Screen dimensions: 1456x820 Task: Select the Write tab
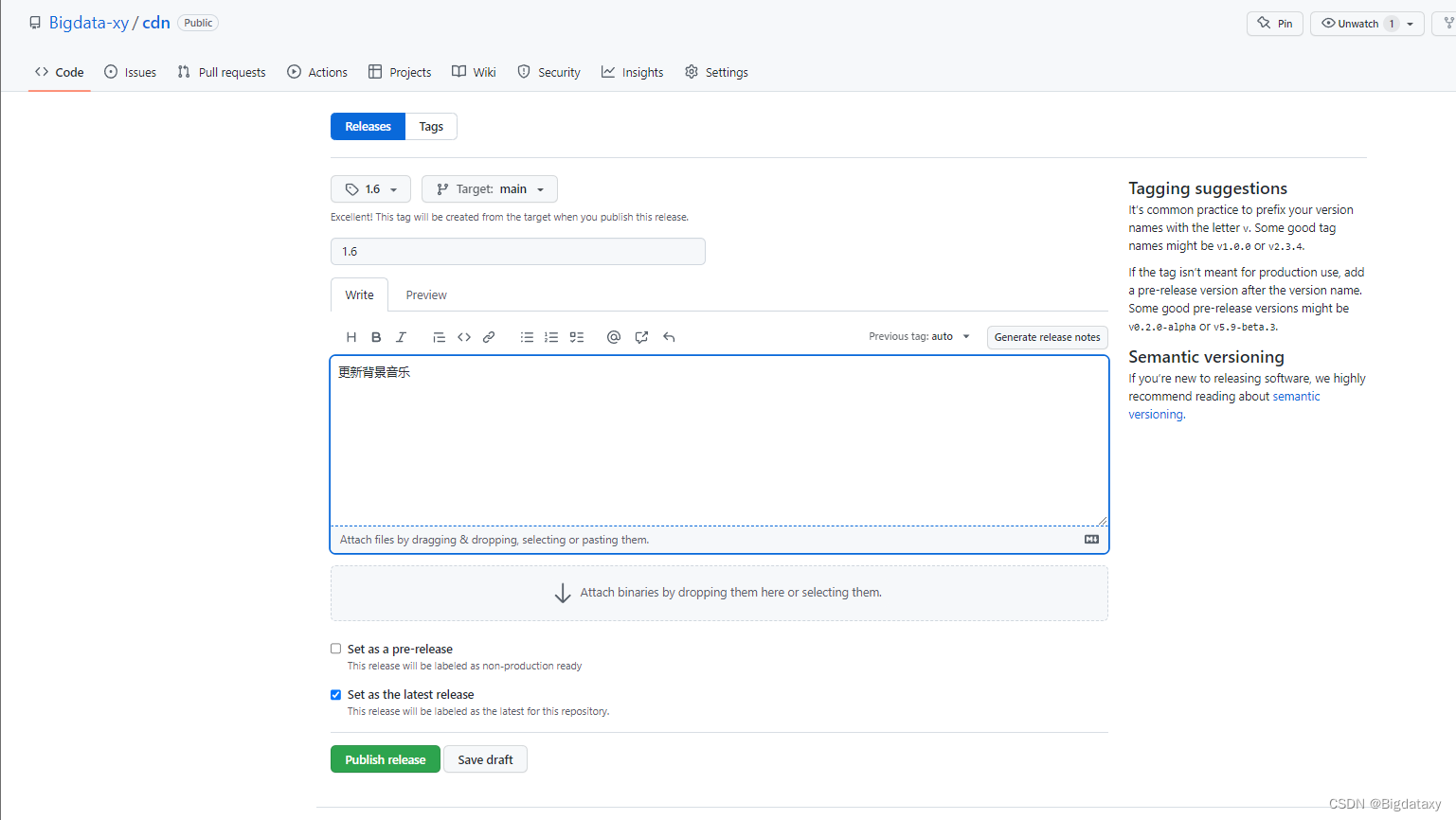click(359, 295)
